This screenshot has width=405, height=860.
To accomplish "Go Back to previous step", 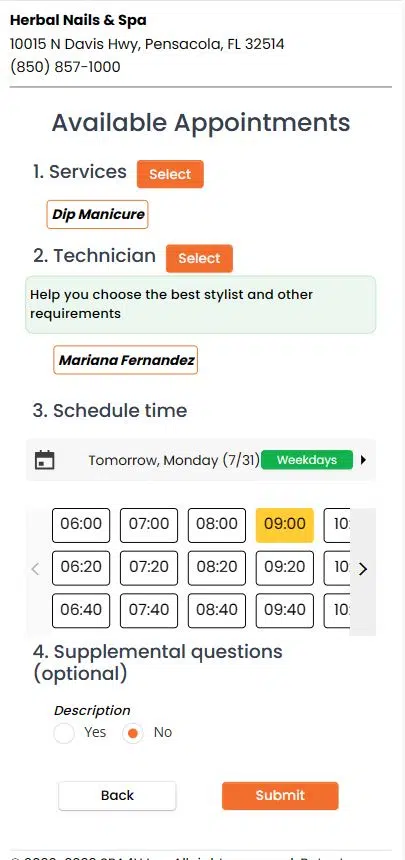I will pyautogui.click(x=117, y=795).
